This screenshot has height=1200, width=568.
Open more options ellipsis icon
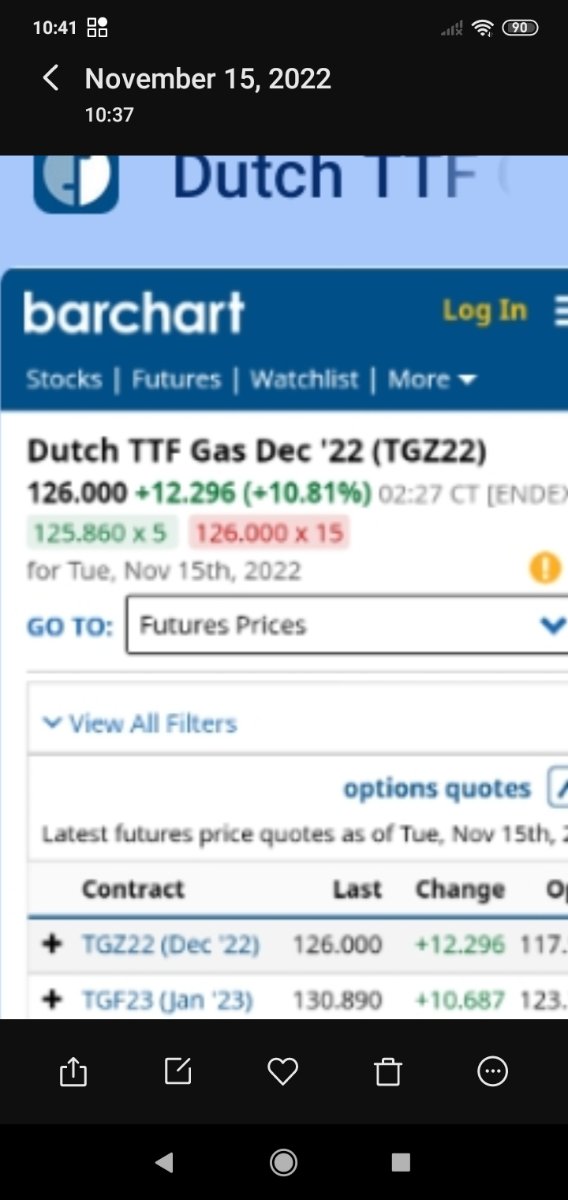493,1072
